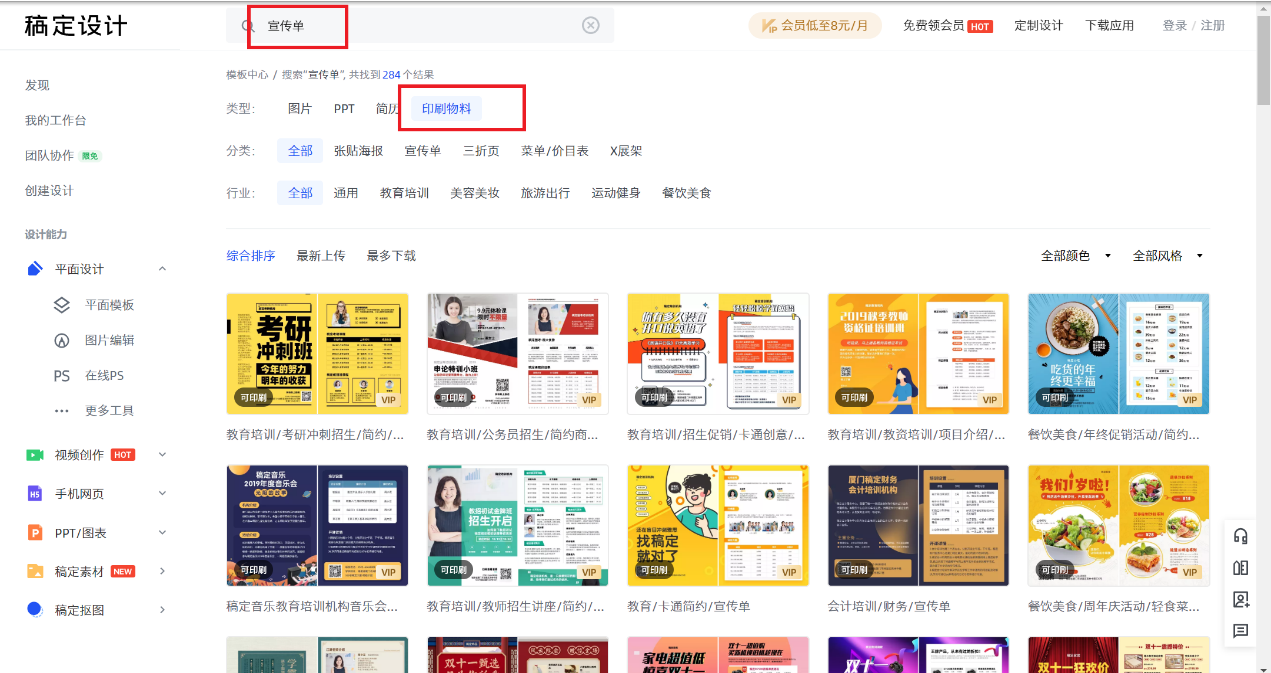This screenshot has width=1271, height=673.
Task: Click the 视频创作 green video icon
Action: (x=35, y=455)
